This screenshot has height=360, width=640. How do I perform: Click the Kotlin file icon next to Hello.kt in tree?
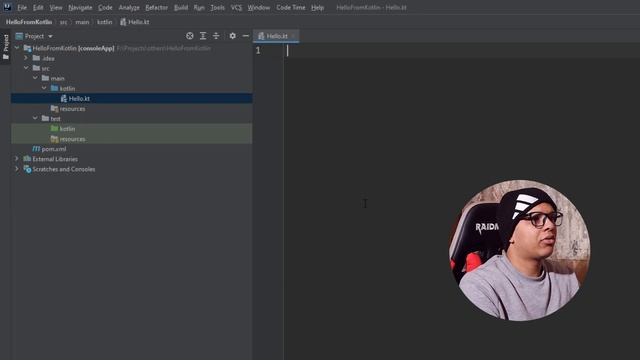(64, 98)
